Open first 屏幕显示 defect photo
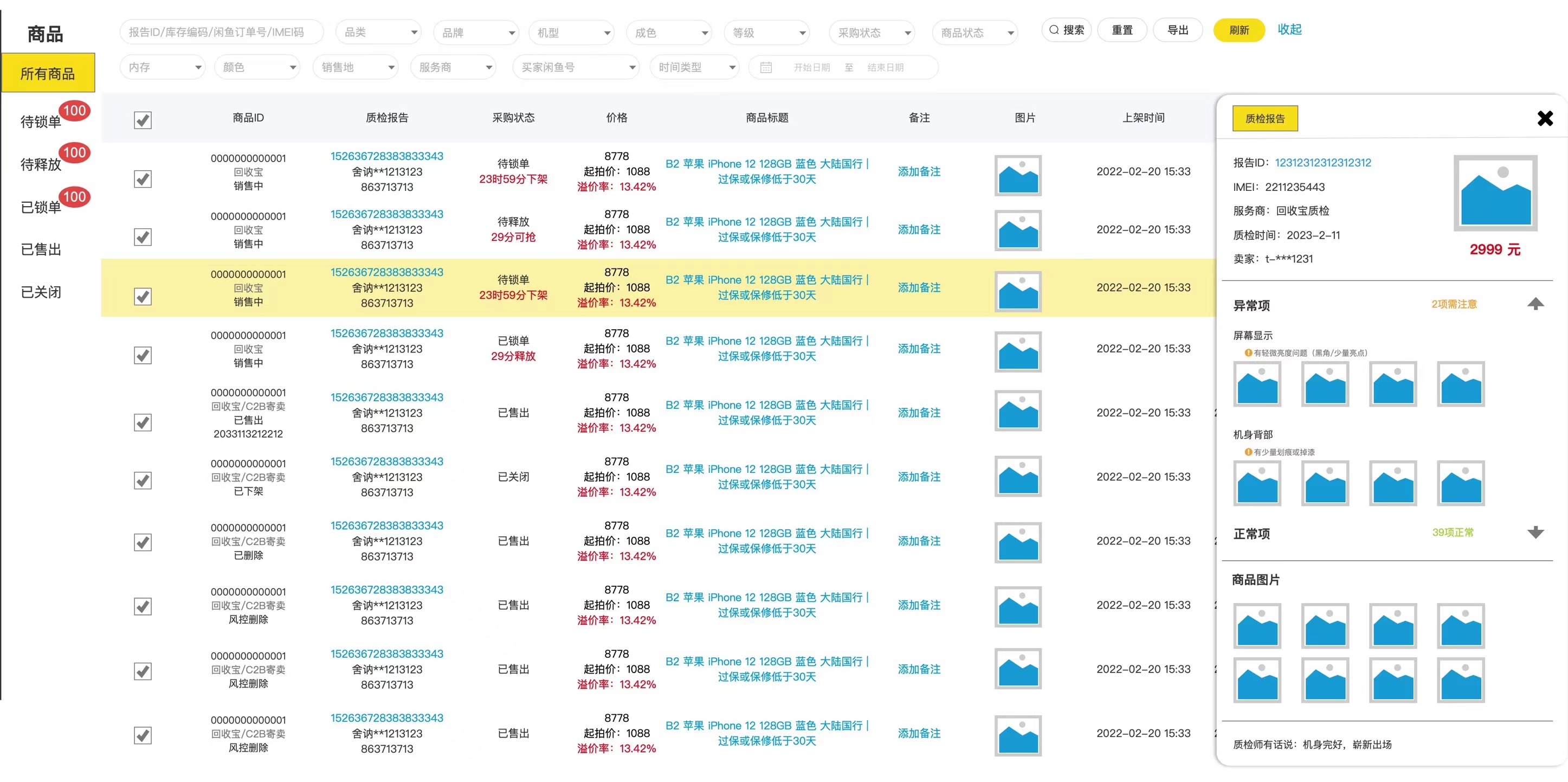Viewport: 1568px width, 782px height. (x=1257, y=384)
